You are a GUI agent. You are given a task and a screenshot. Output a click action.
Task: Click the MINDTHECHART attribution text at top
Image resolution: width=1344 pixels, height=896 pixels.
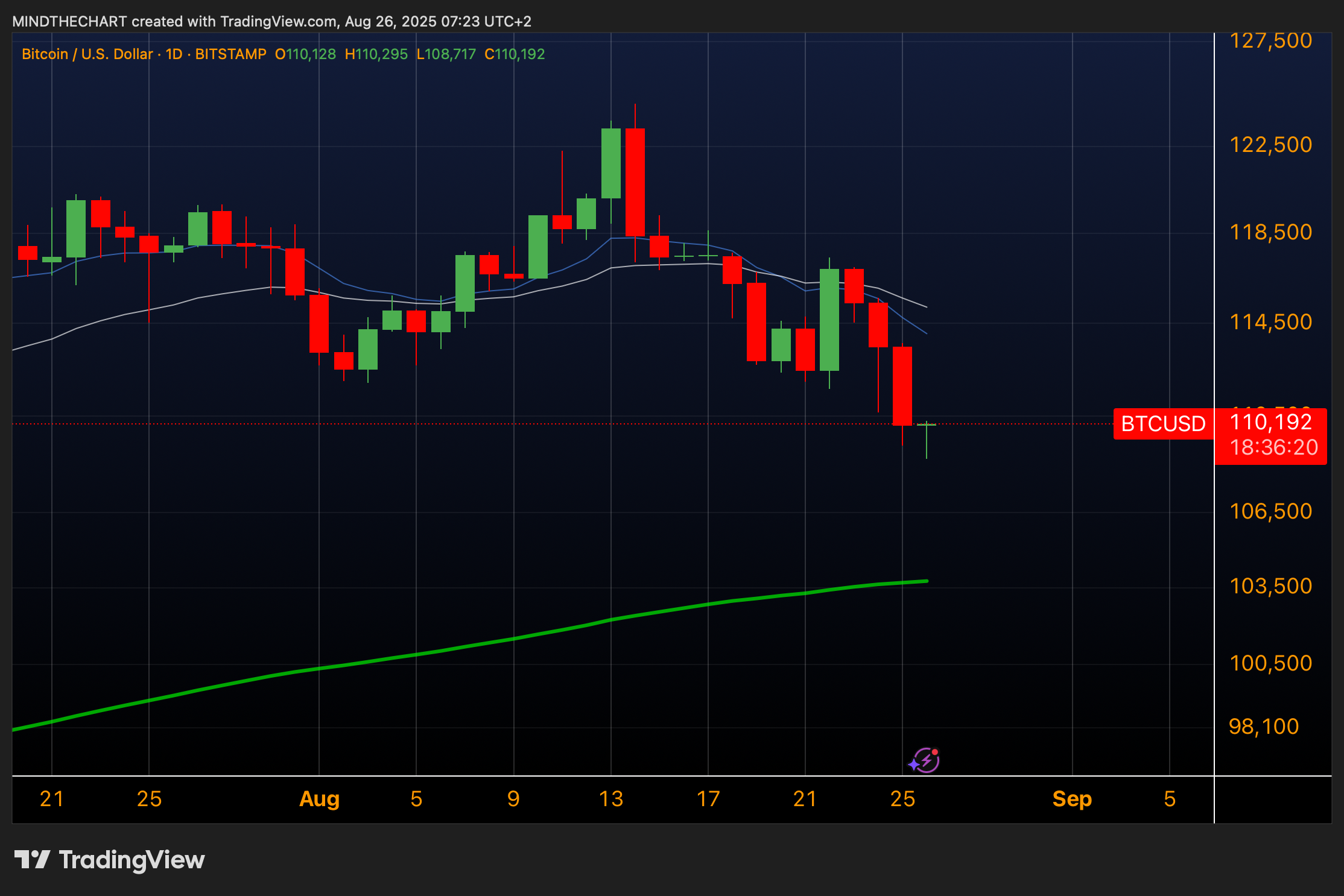pyautogui.click(x=69, y=22)
